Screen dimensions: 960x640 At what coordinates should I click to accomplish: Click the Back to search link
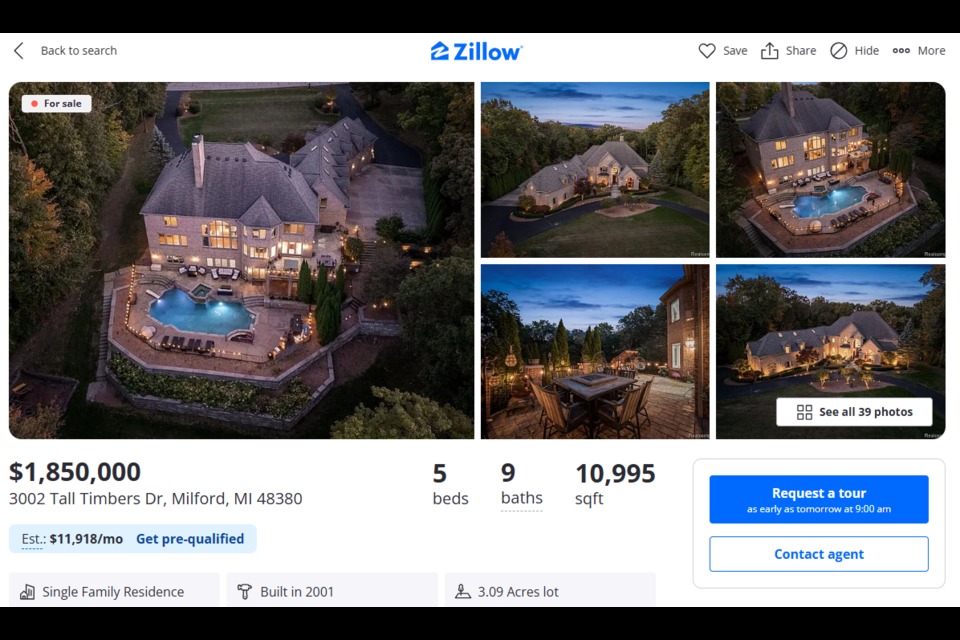point(78,51)
